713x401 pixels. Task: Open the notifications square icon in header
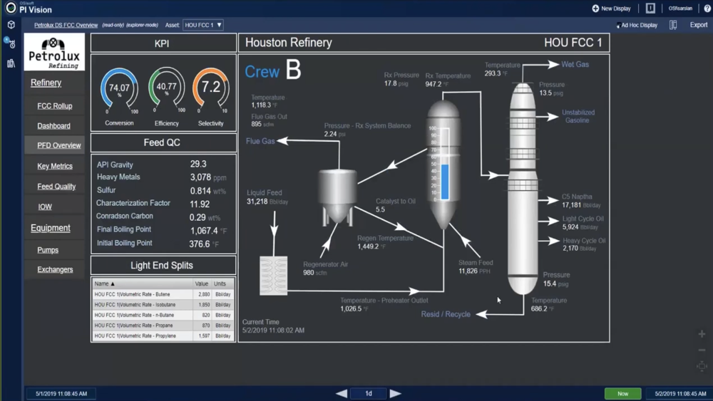(650, 8)
